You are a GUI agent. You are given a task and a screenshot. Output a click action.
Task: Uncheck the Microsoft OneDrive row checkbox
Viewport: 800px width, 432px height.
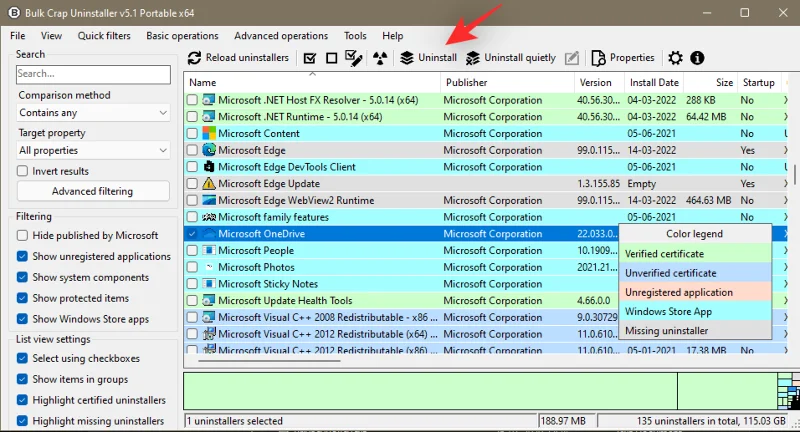pyautogui.click(x=192, y=234)
